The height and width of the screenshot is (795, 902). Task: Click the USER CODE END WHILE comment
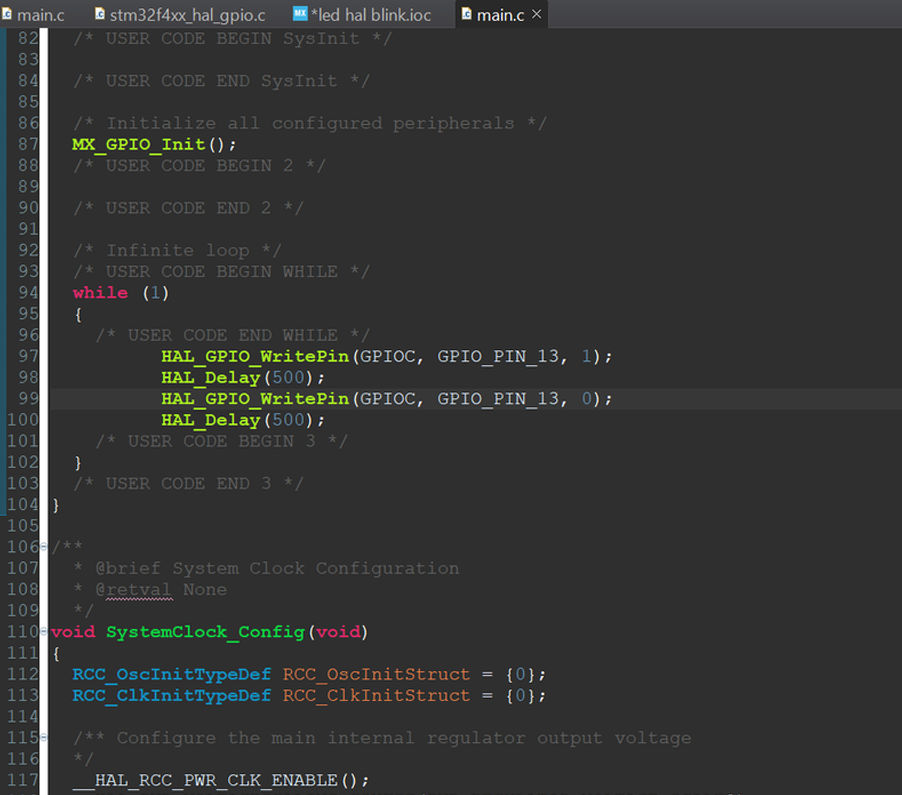pyautogui.click(x=232, y=335)
